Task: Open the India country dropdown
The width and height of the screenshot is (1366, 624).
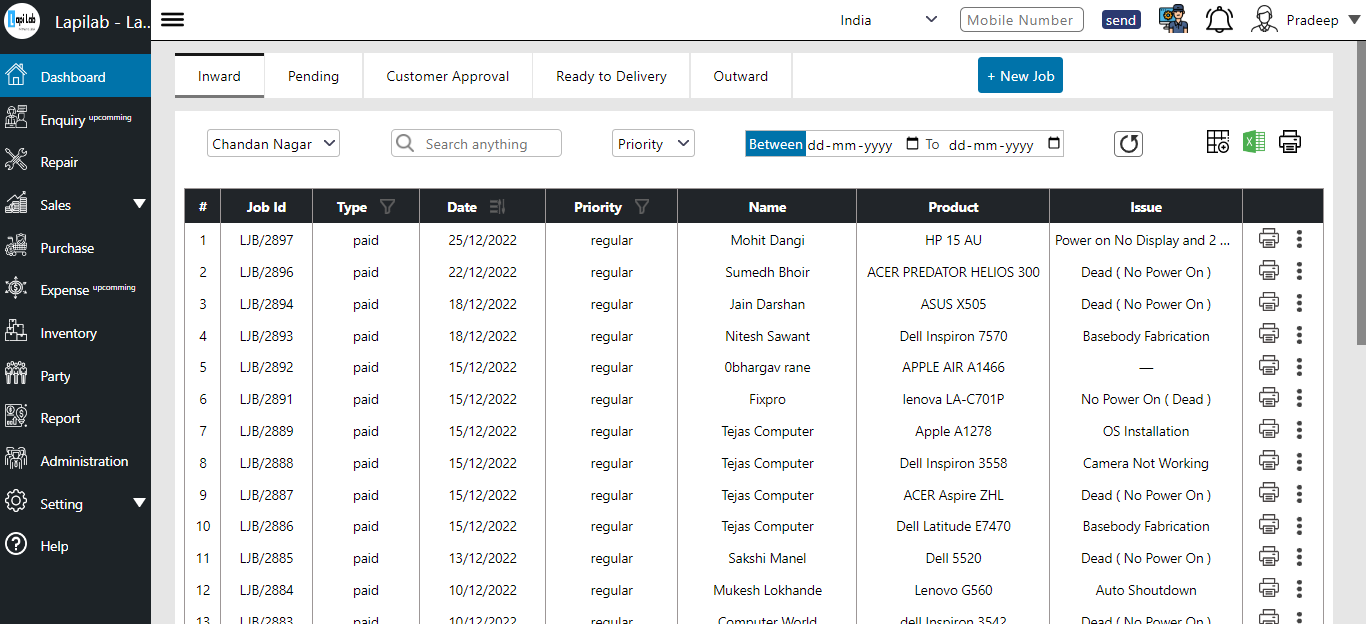Action: tap(889, 20)
